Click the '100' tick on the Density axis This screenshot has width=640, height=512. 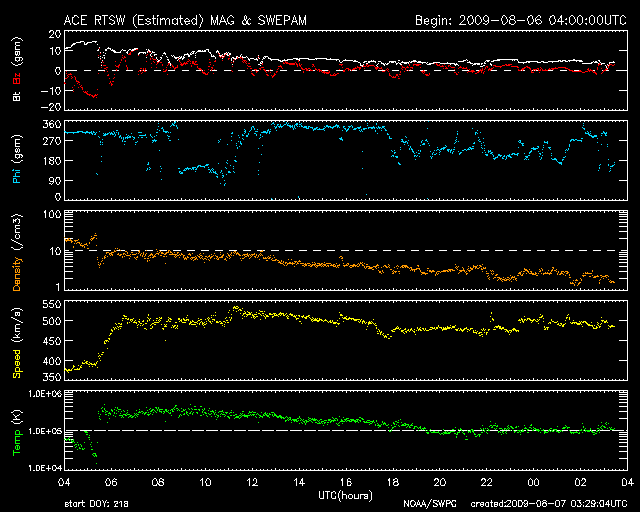click(x=51, y=214)
